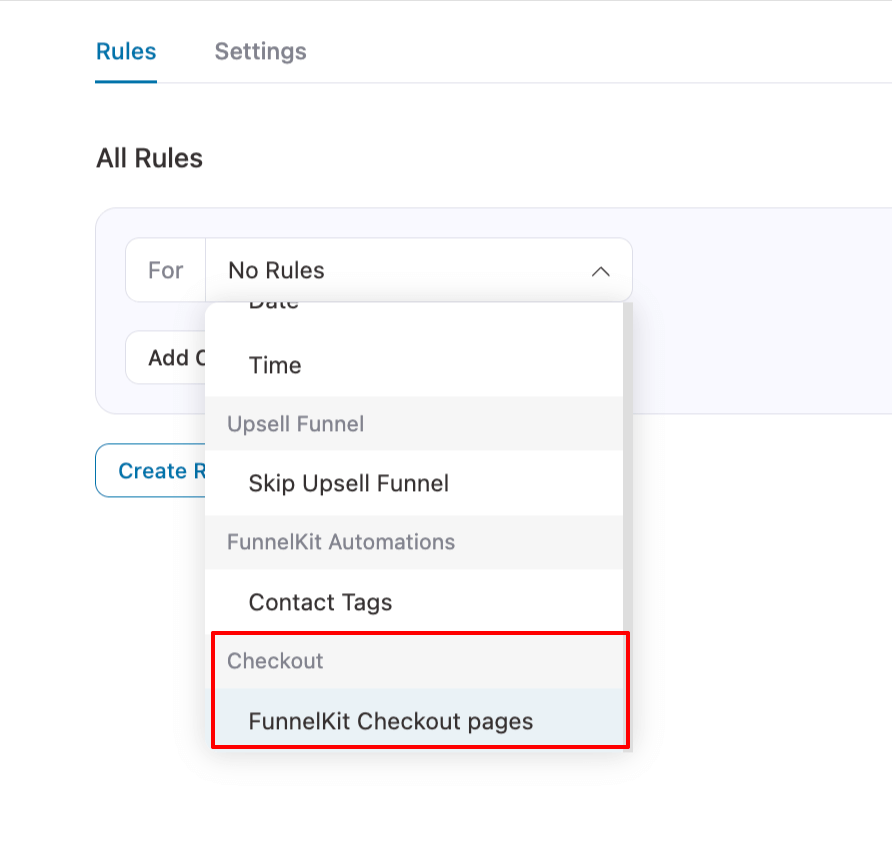Click the blue Rules tab underline
This screenshot has height=863, width=892.
[x=125, y=83]
